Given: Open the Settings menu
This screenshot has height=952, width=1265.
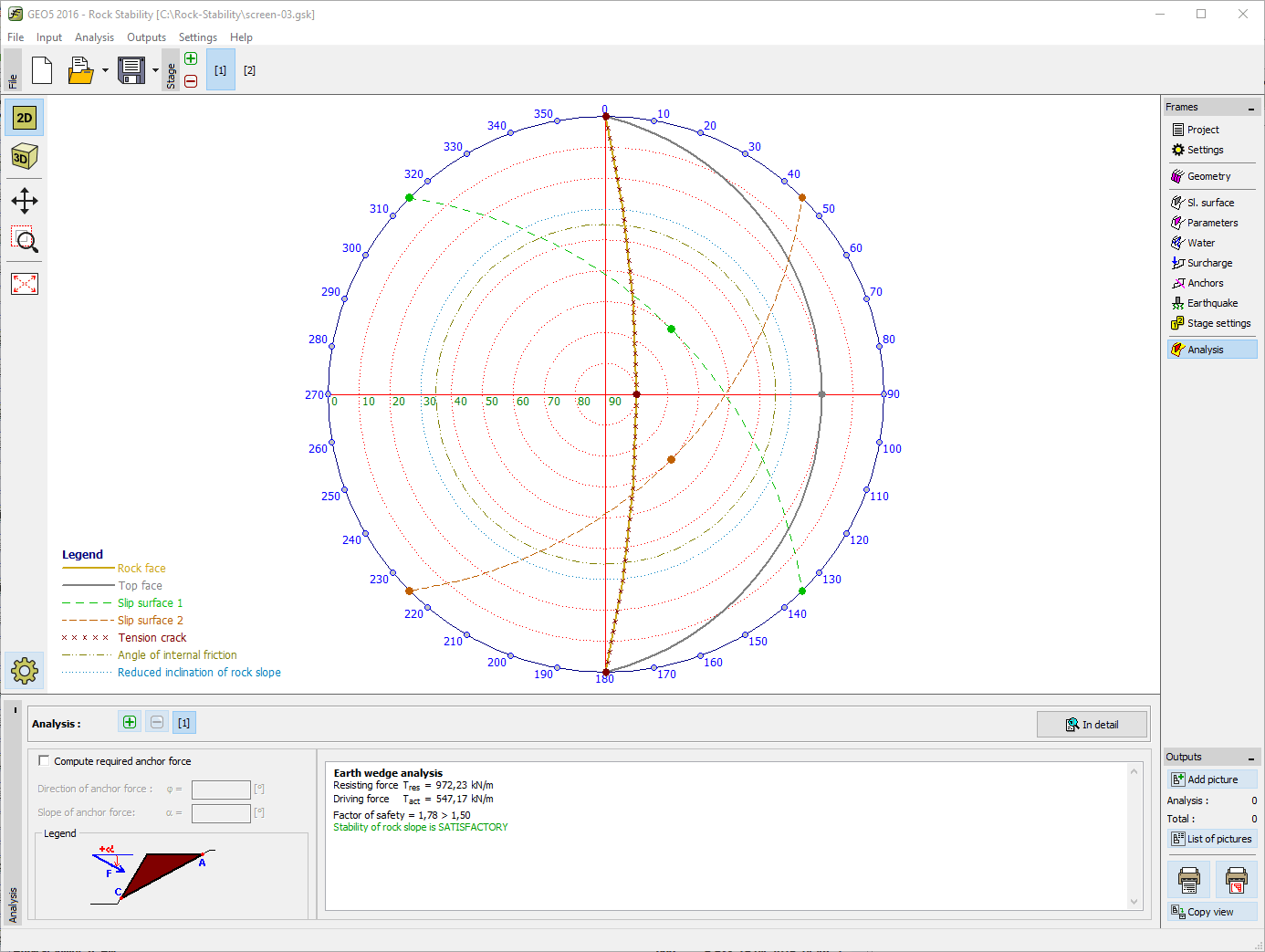Looking at the screenshot, I should pyautogui.click(x=197, y=37).
